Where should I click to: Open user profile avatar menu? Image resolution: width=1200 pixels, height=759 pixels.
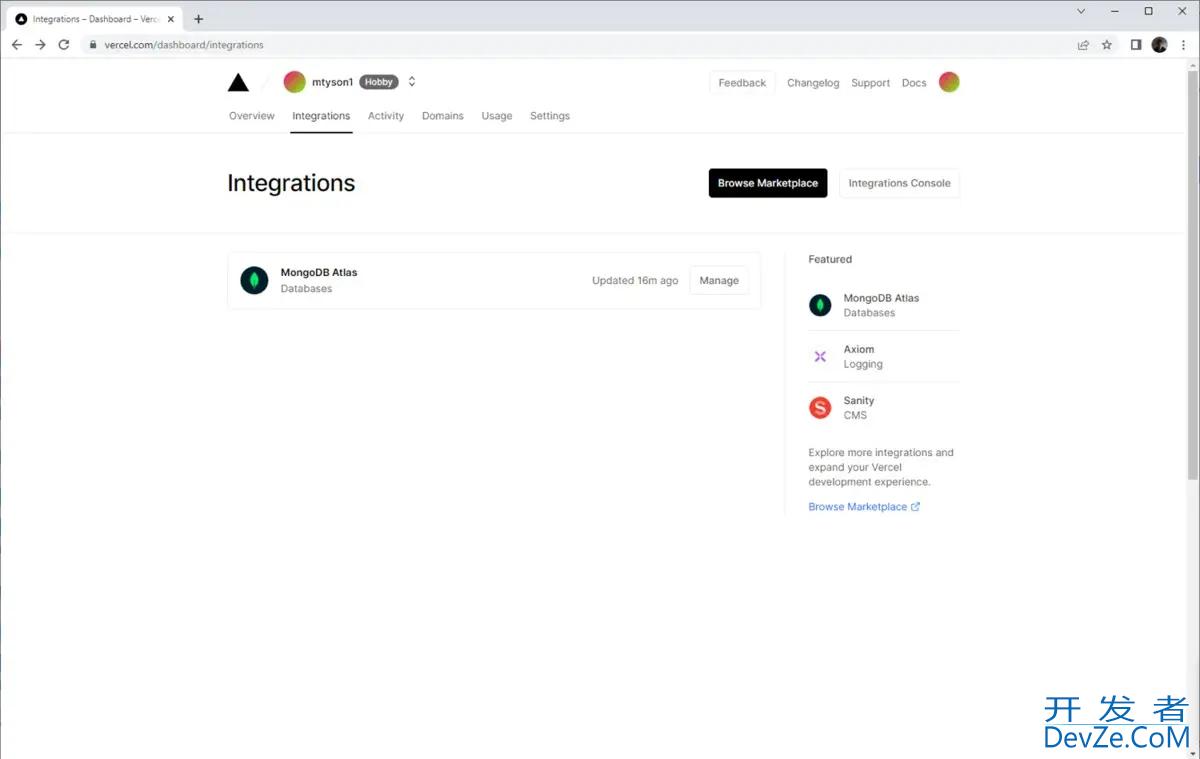[949, 82]
